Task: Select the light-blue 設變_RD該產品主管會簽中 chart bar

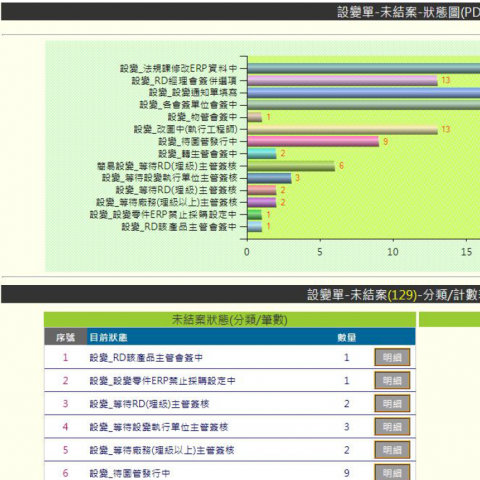Action: (255, 227)
